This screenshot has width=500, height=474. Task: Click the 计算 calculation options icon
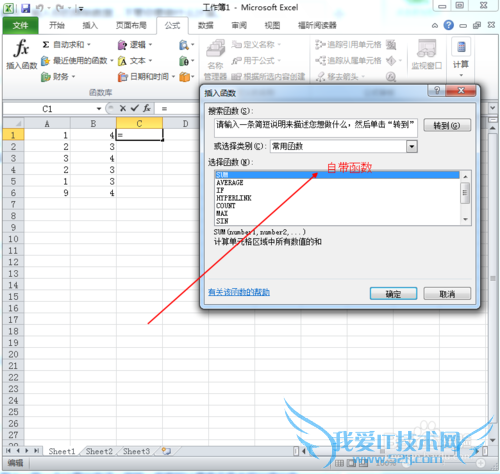tap(461, 47)
